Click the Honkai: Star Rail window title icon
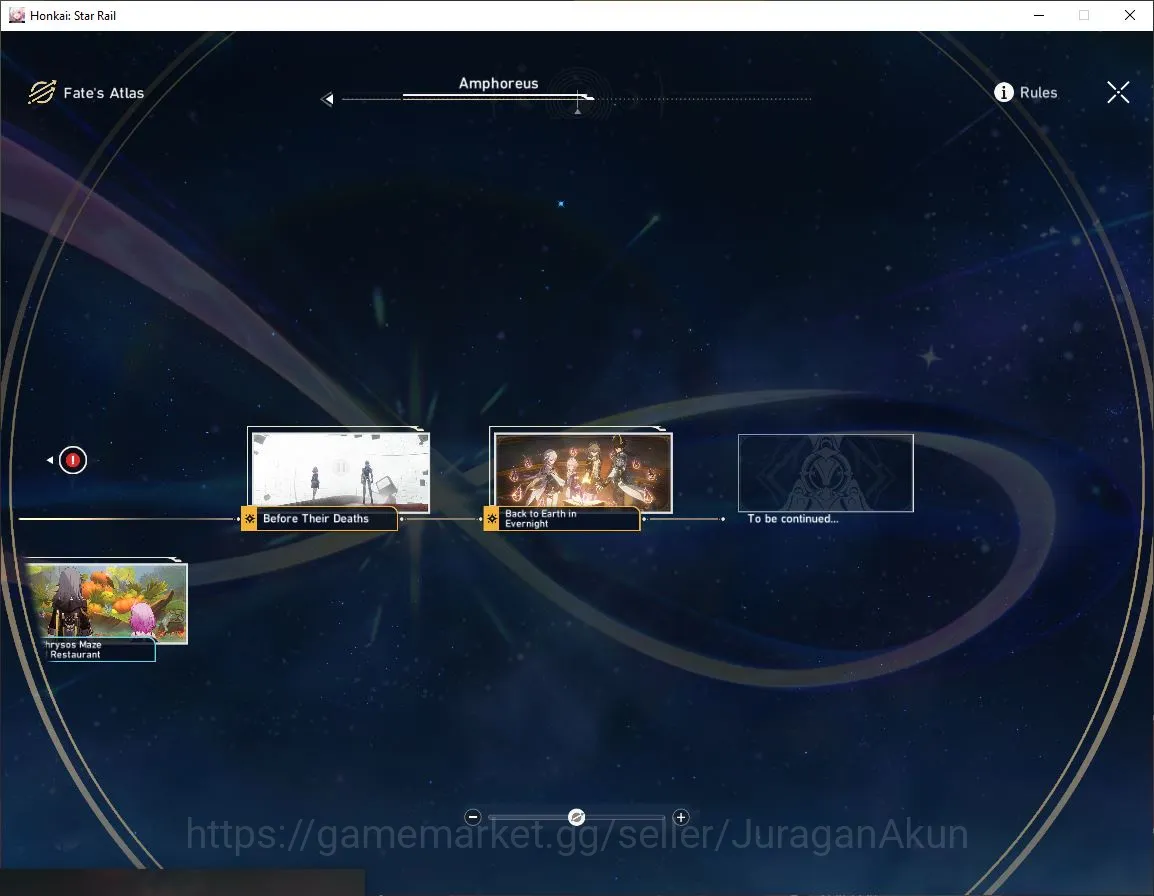 [16, 15]
